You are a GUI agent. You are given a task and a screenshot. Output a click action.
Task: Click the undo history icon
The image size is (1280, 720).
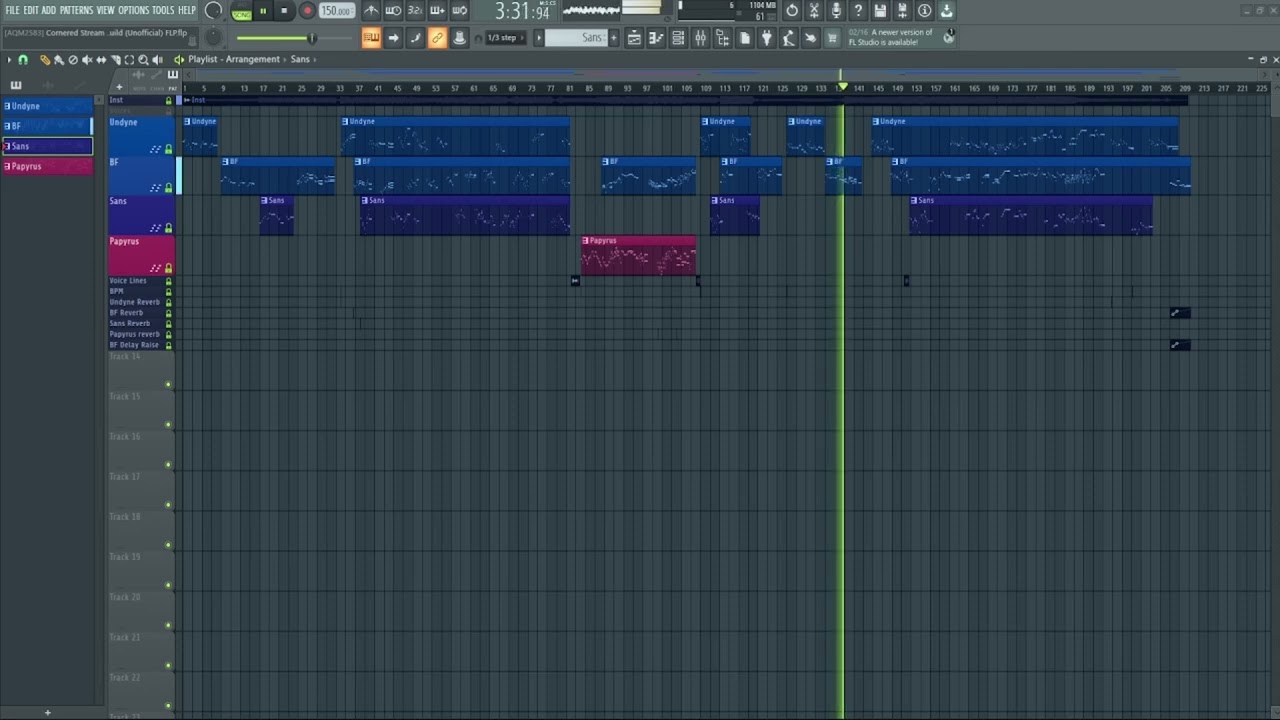point(792,11)
